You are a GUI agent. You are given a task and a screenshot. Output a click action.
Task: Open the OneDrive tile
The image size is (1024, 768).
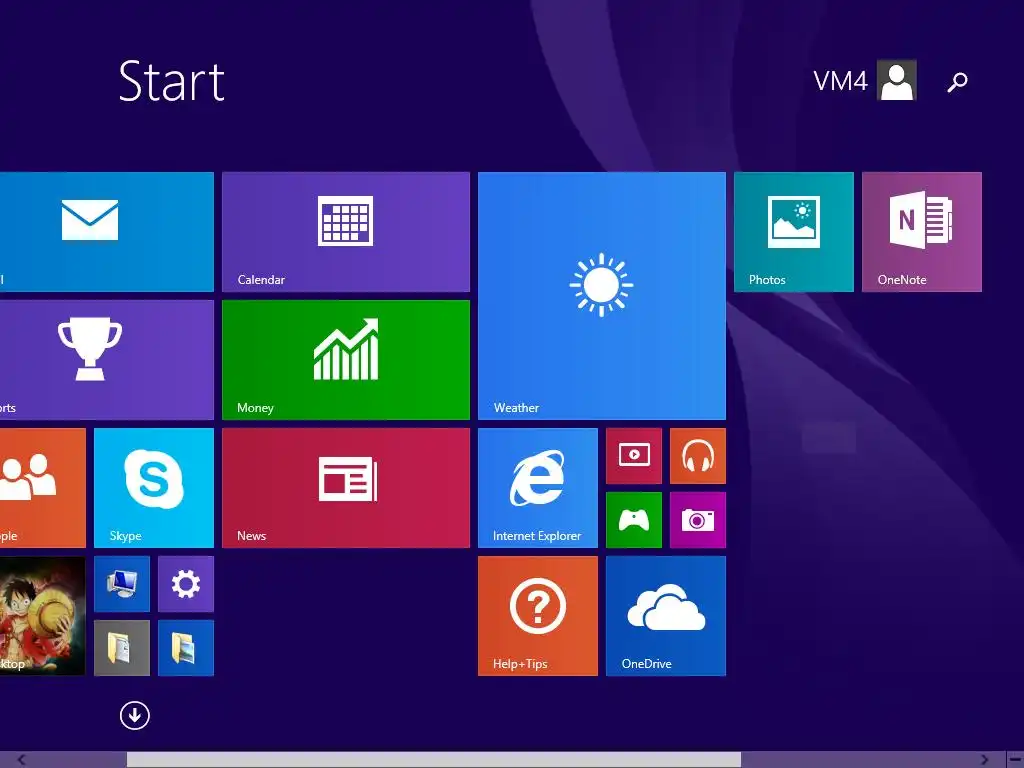point(665,616)
